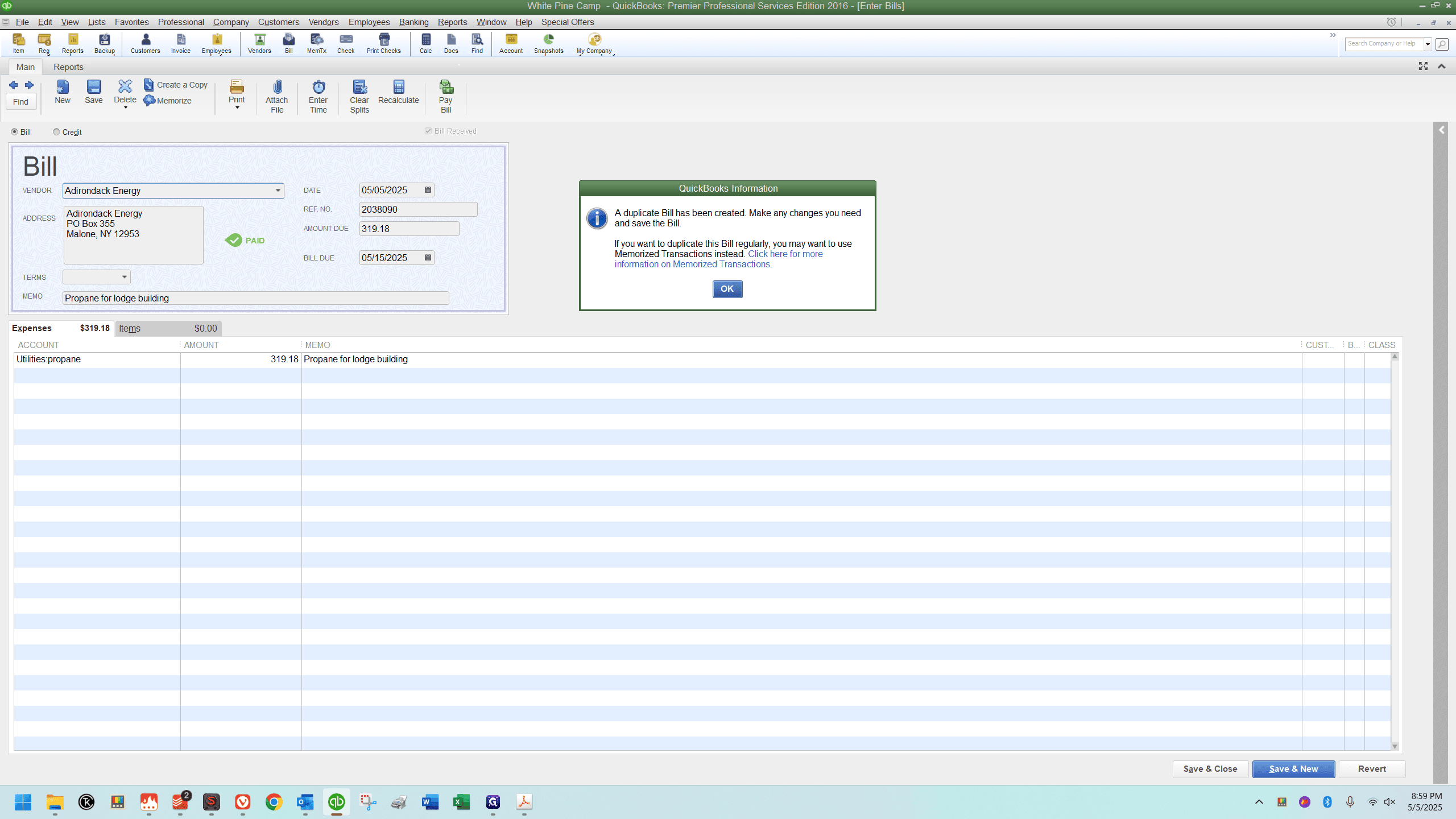Image resolution: width=1456 pixels, height=819 pixels.
Task: Memorize this bill transaction
Action: pos(168,101)
